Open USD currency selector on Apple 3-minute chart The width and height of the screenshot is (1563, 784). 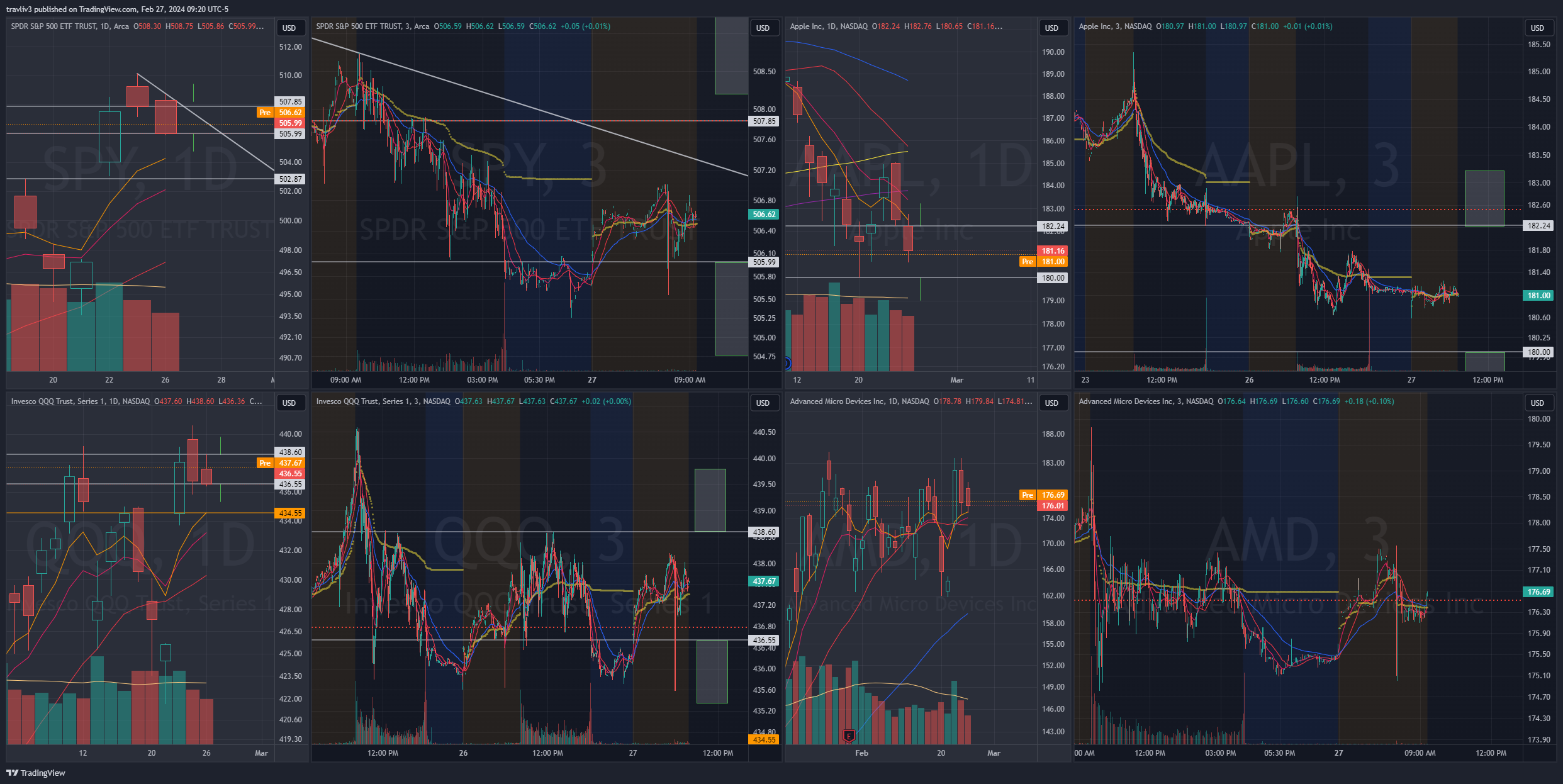point(1537,28)
